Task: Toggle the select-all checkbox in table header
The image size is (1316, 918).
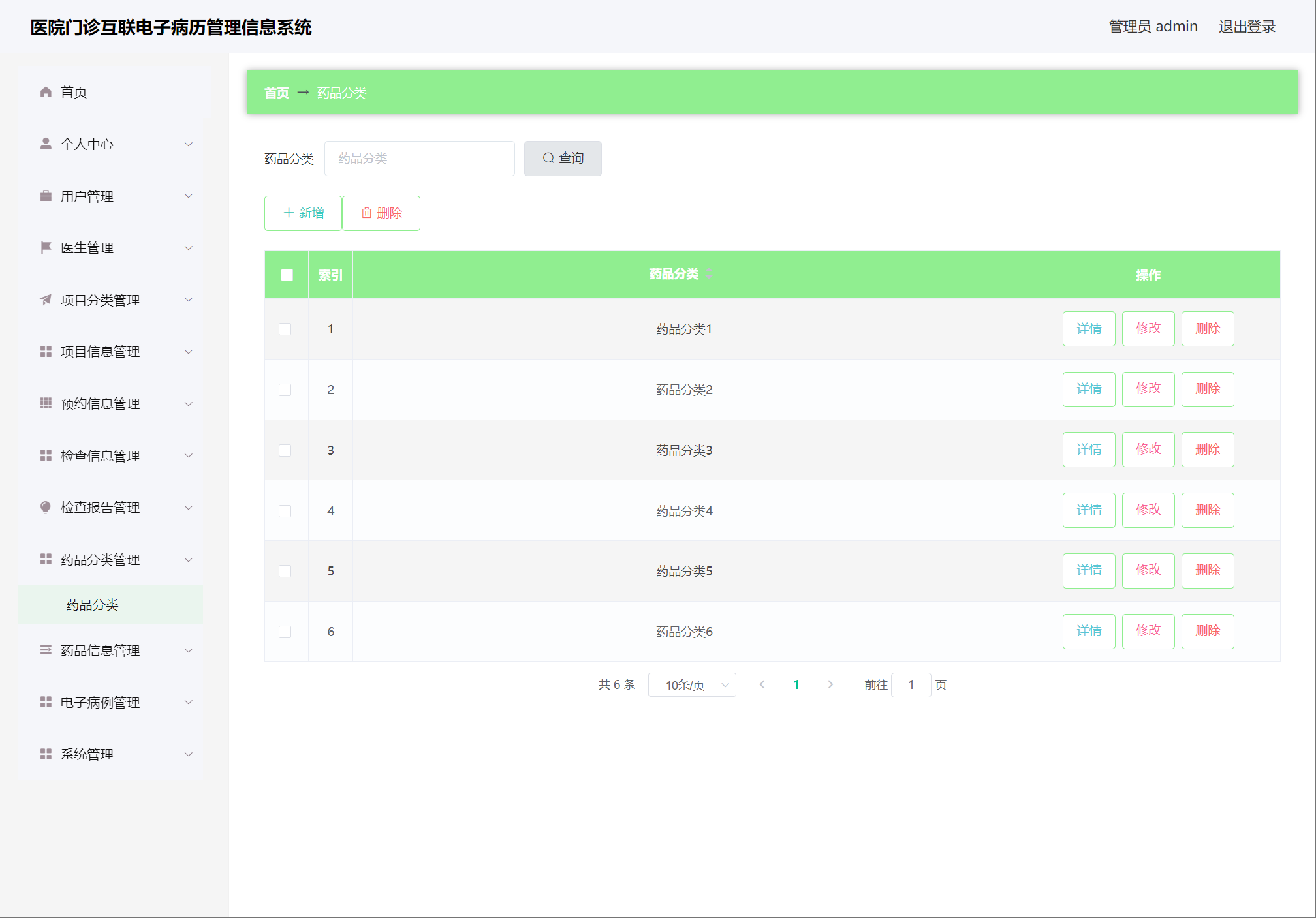Action: tap(287, 275)
